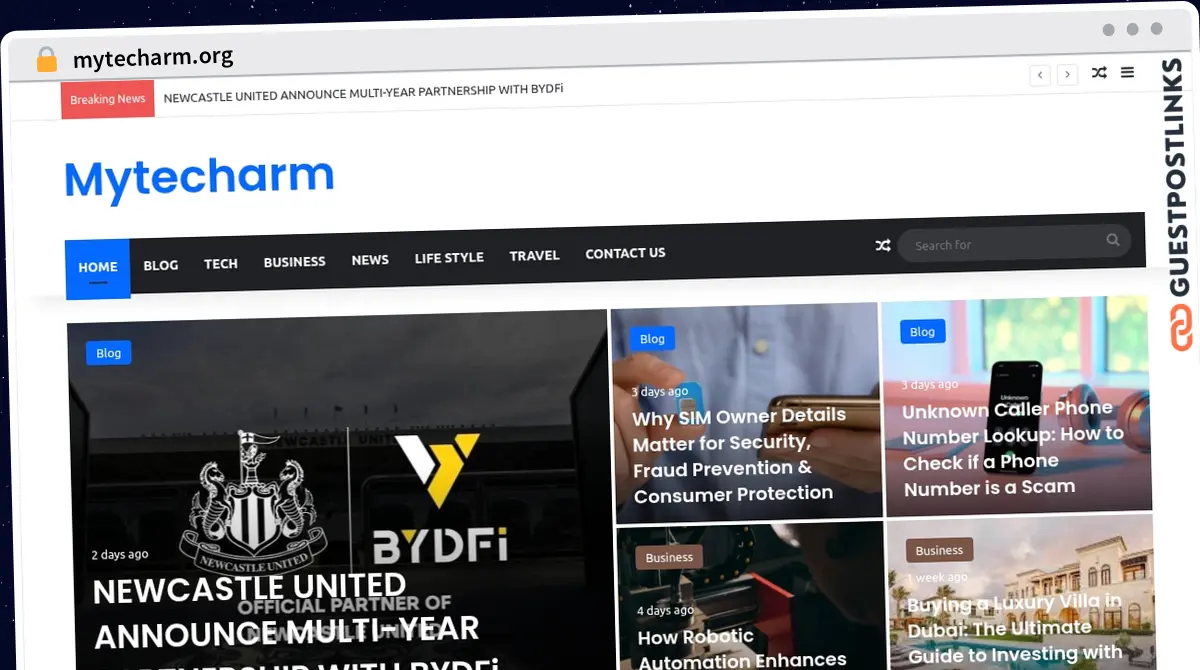Open the CONTACT US menu item
This screenshot has height=670, width=1200.
625,254
